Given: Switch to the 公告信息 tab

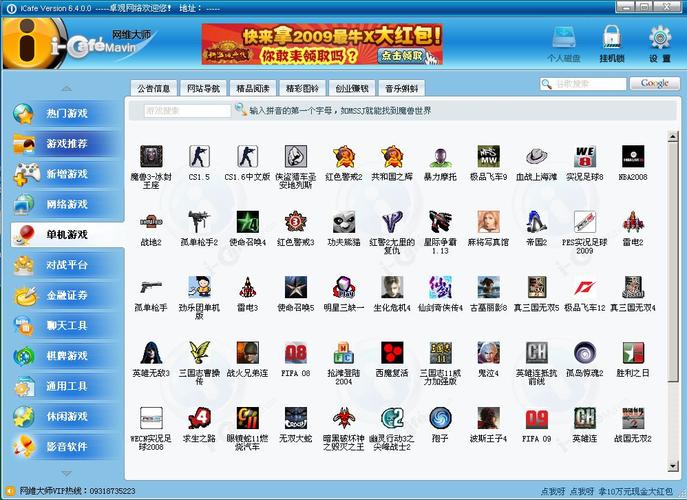Looking at the screenshot, I should click(x=154, y=89).
